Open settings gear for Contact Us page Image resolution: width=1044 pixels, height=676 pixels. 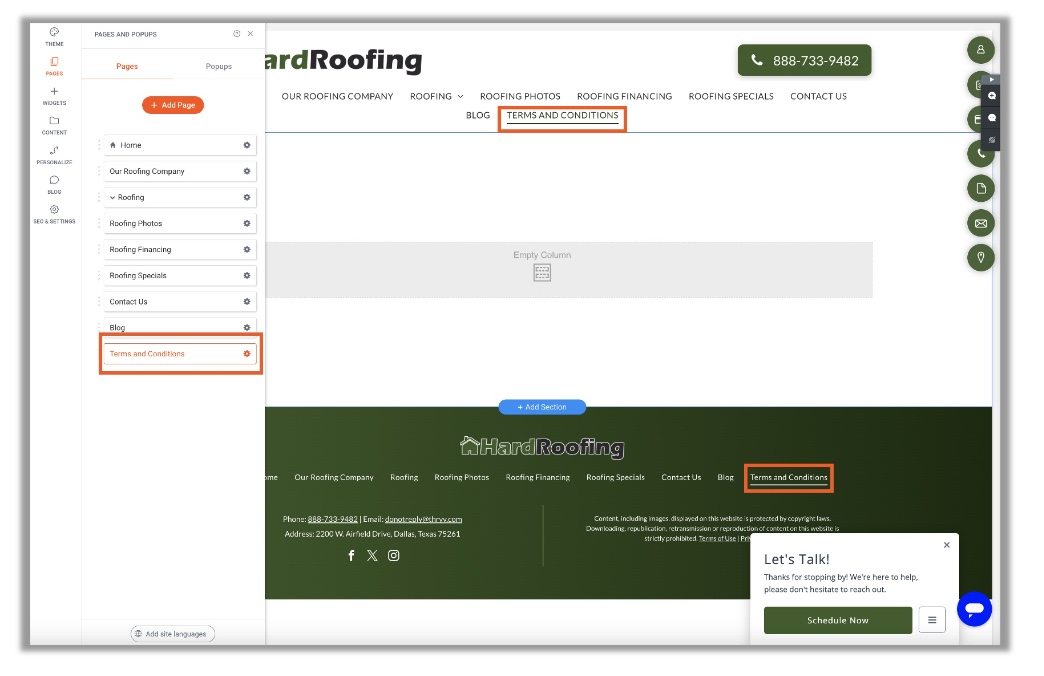246,301
